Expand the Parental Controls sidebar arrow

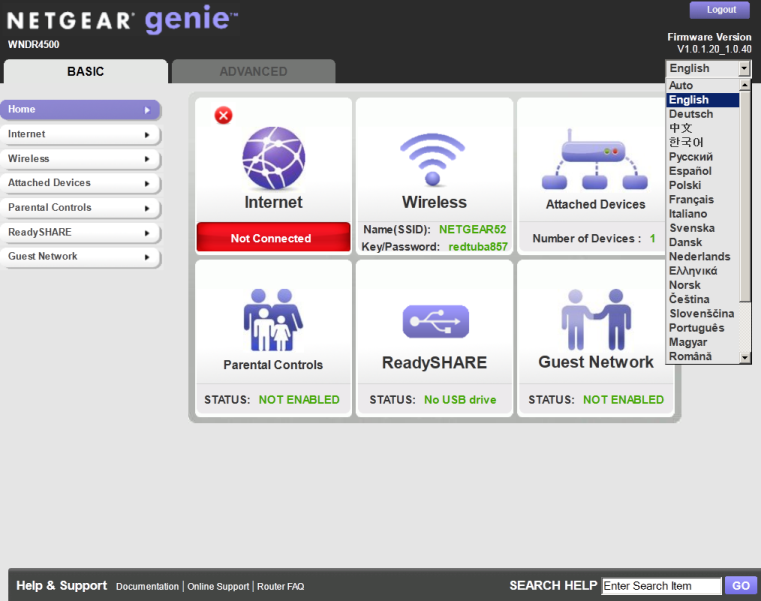click(x=147, y=208)
